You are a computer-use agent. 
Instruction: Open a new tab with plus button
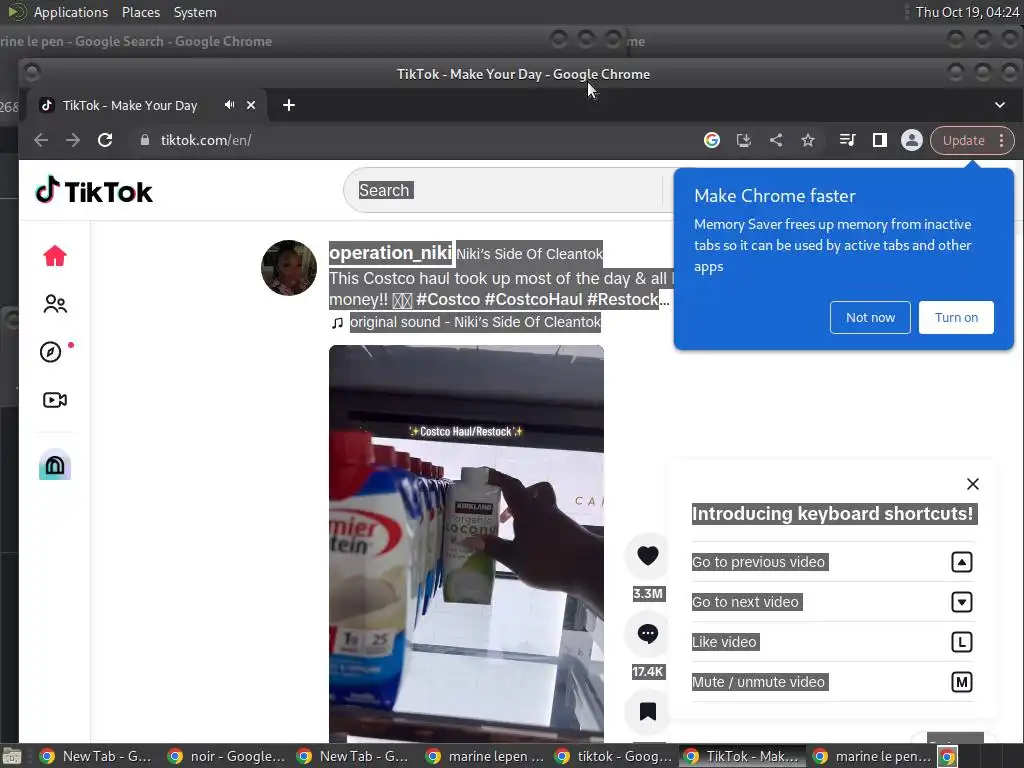point(289,105)
